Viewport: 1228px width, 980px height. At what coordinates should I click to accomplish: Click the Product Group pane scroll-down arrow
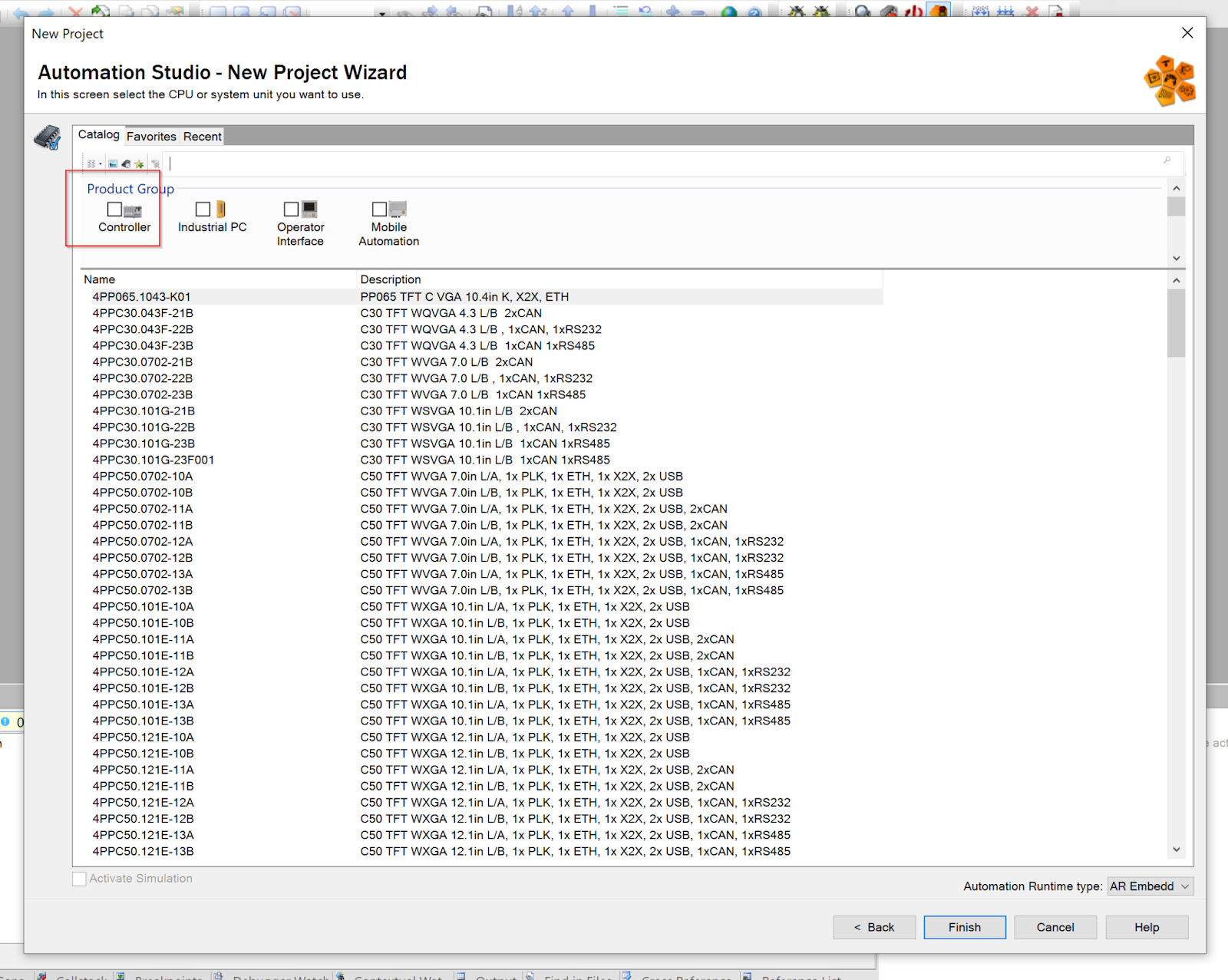click(x=1176, y=258)
